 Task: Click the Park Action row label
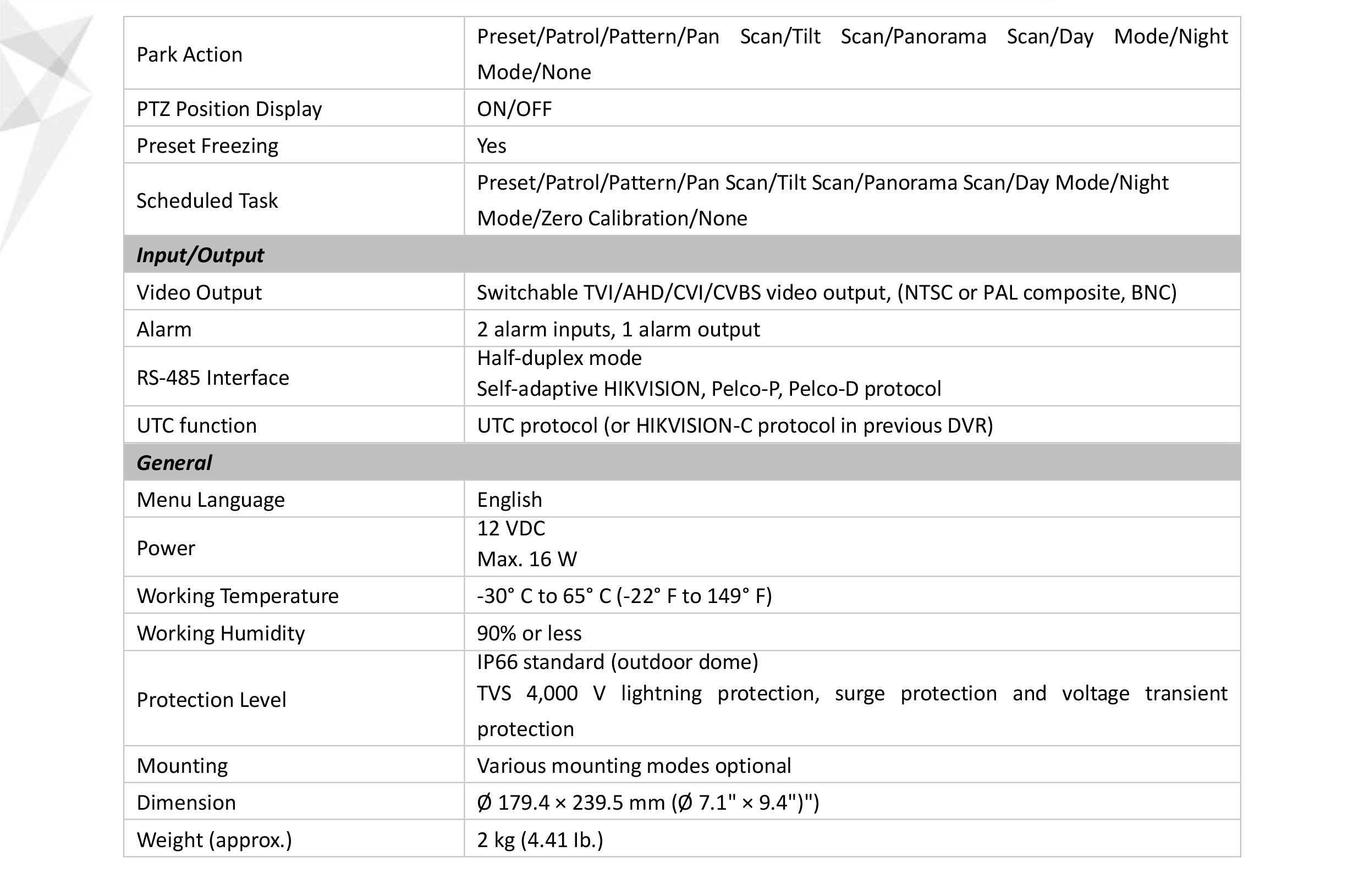click(x=189, y=54)
